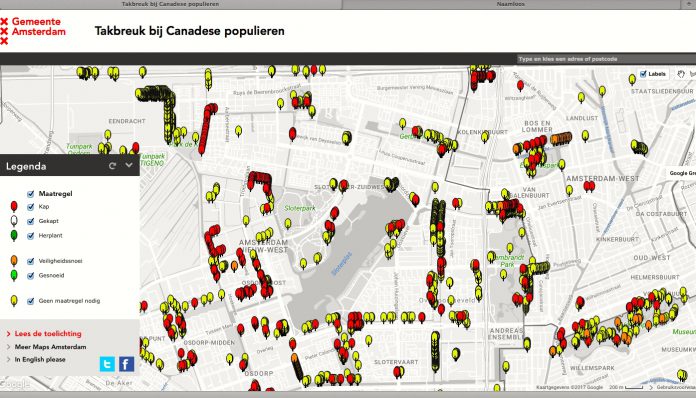Image resolution: width=696 pixels, height=398 pixels.
Task: Disable the map Labels checkbox
Action: coord(643,74)
